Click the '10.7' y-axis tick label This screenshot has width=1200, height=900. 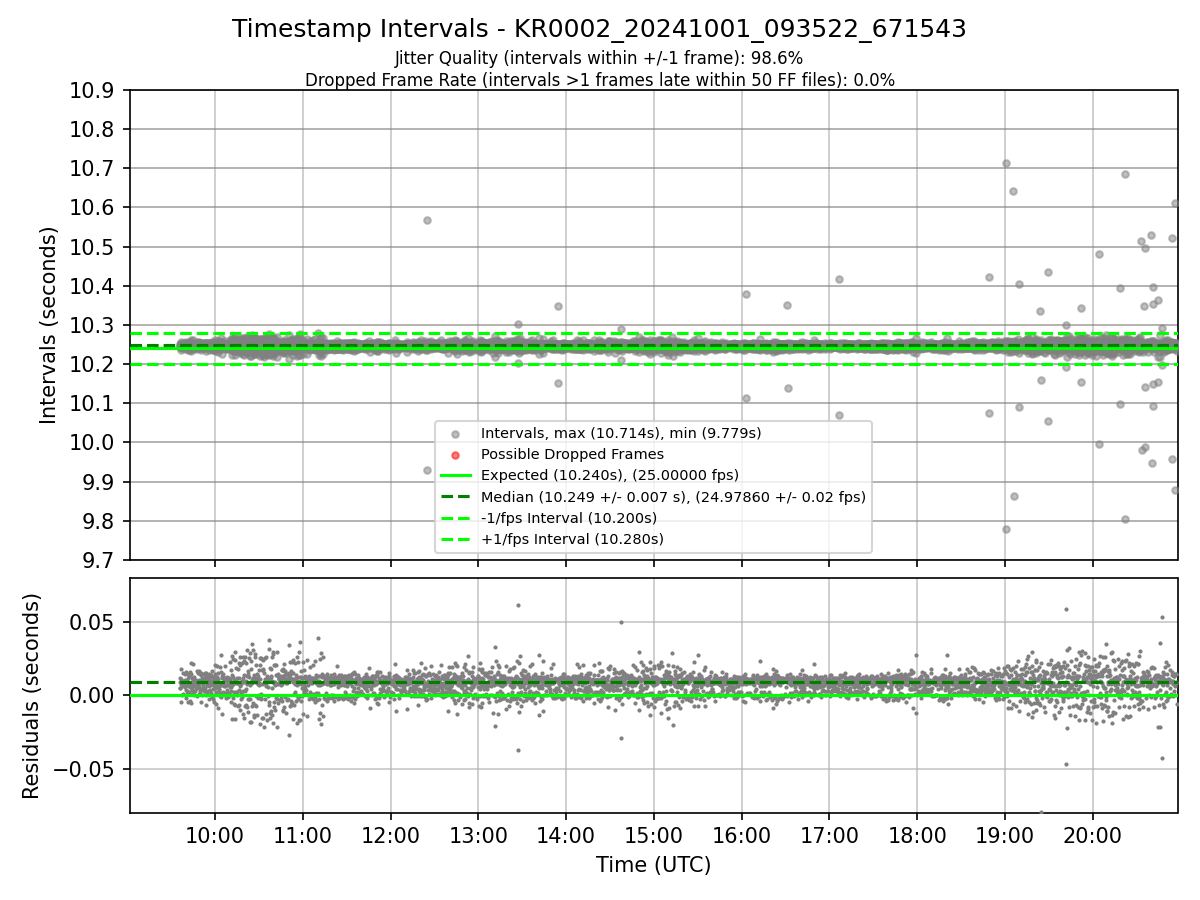pos(94,169)
